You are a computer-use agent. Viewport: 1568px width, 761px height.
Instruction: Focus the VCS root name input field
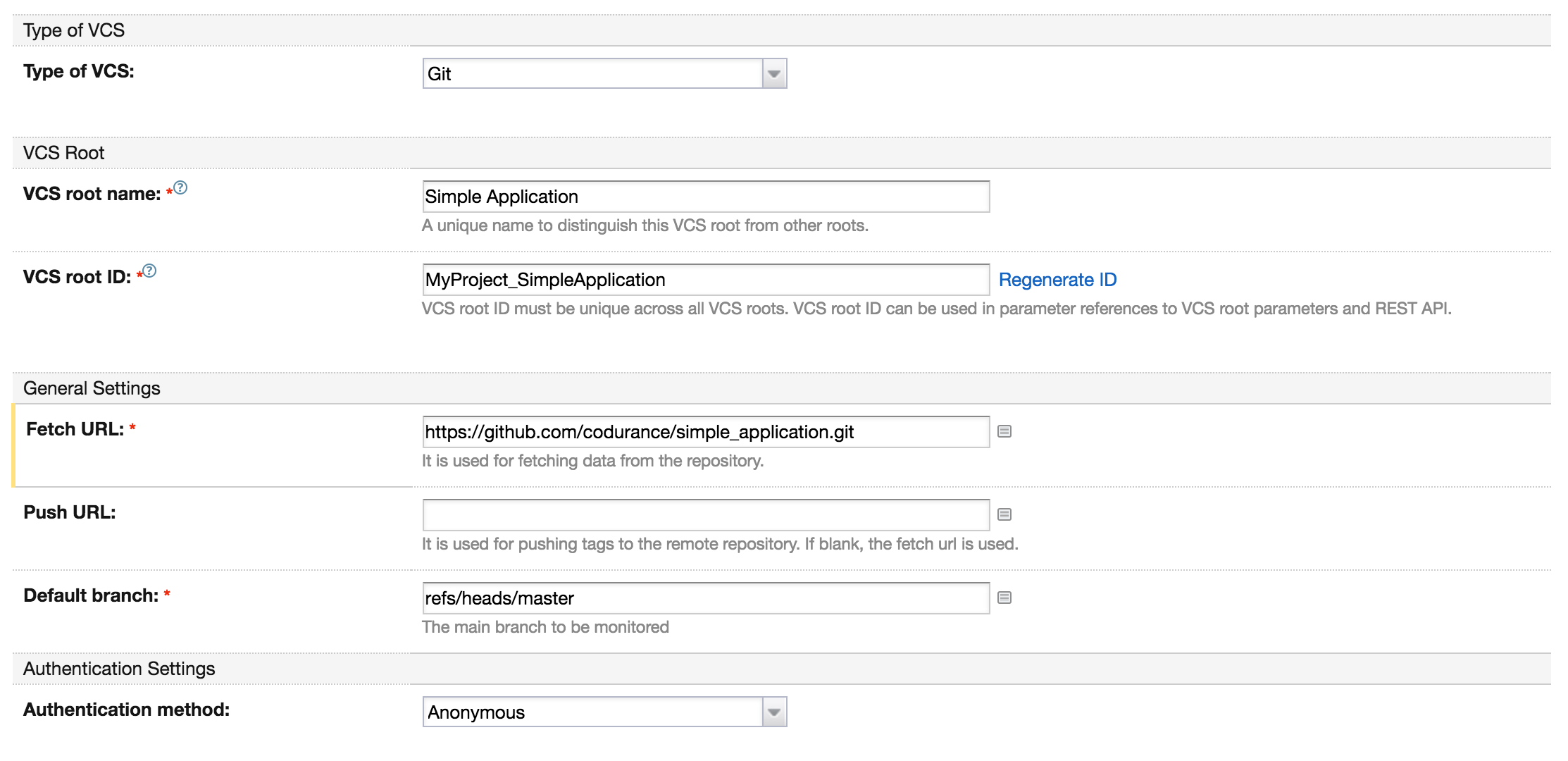[706, 197]
